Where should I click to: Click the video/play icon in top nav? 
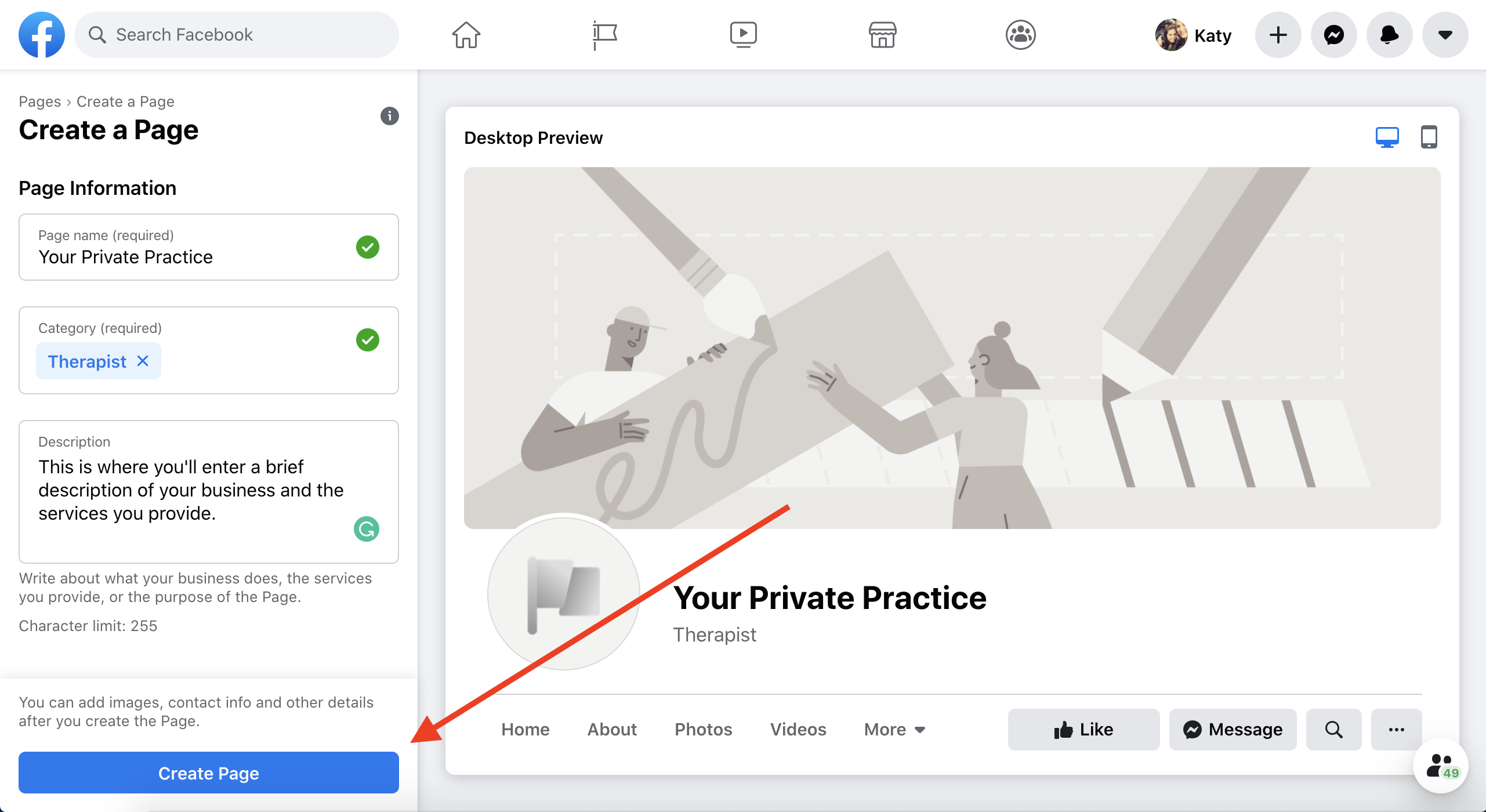[743, 34]
